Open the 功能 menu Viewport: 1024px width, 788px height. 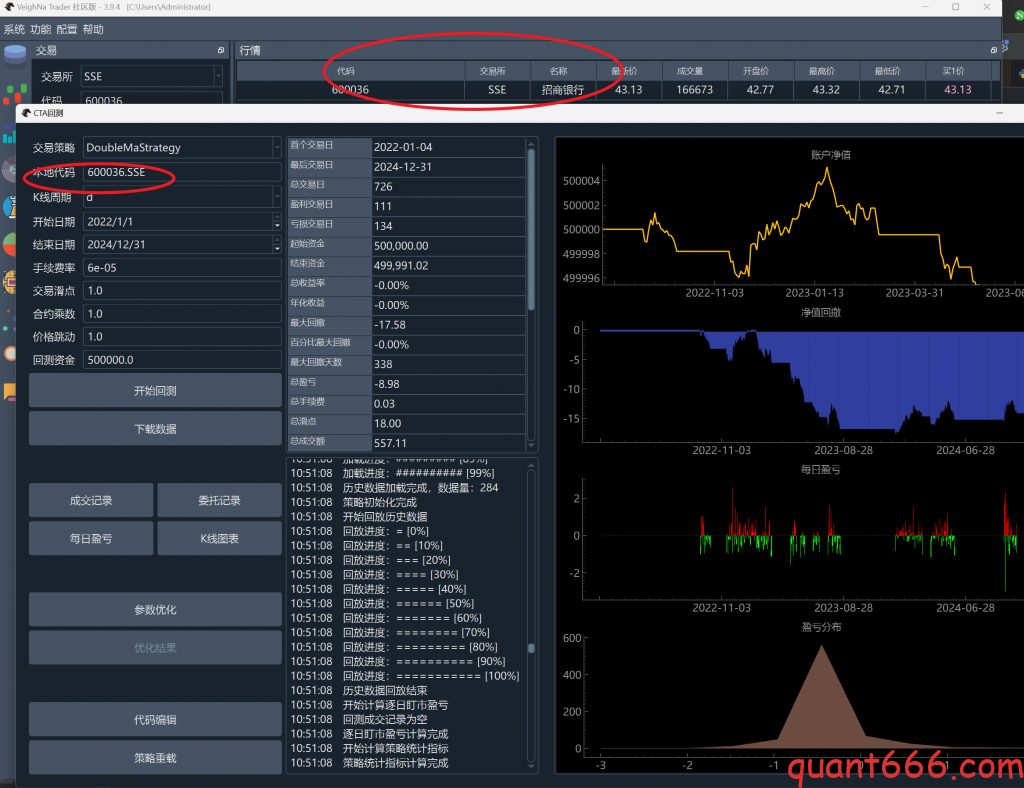click(x=40, y=29)
